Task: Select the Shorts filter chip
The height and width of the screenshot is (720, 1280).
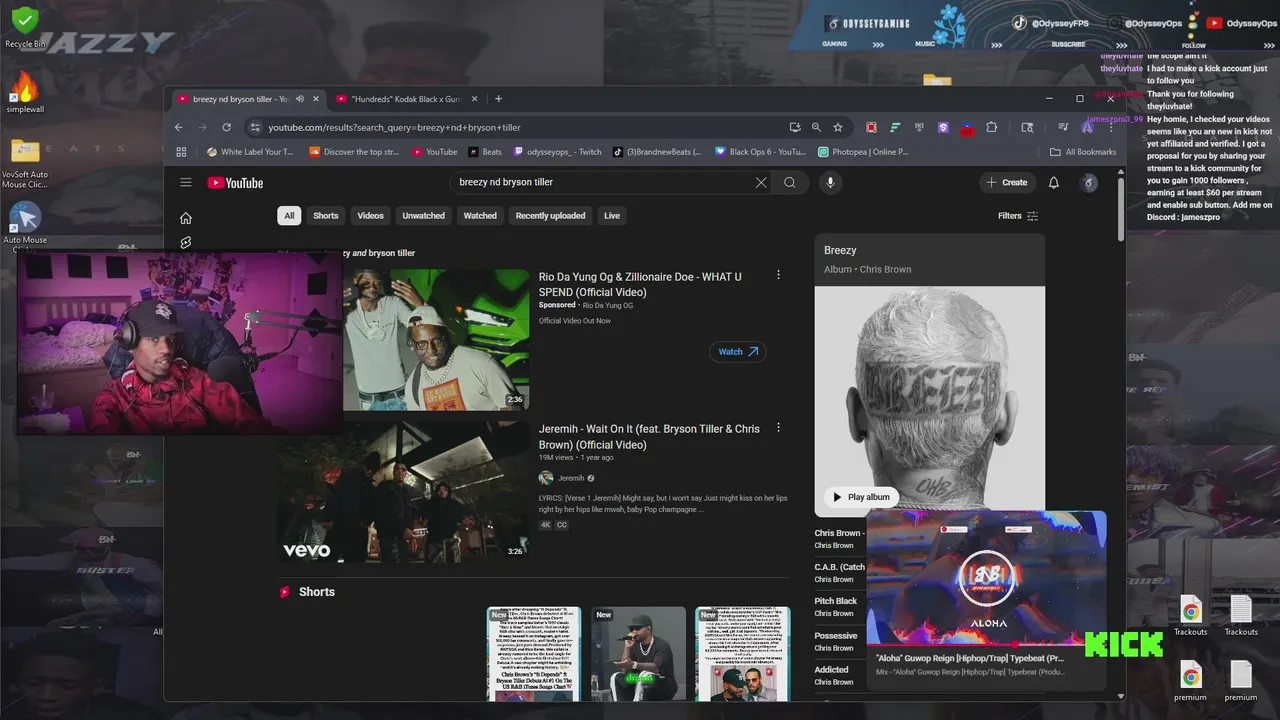Action: (x=326, y=215)
